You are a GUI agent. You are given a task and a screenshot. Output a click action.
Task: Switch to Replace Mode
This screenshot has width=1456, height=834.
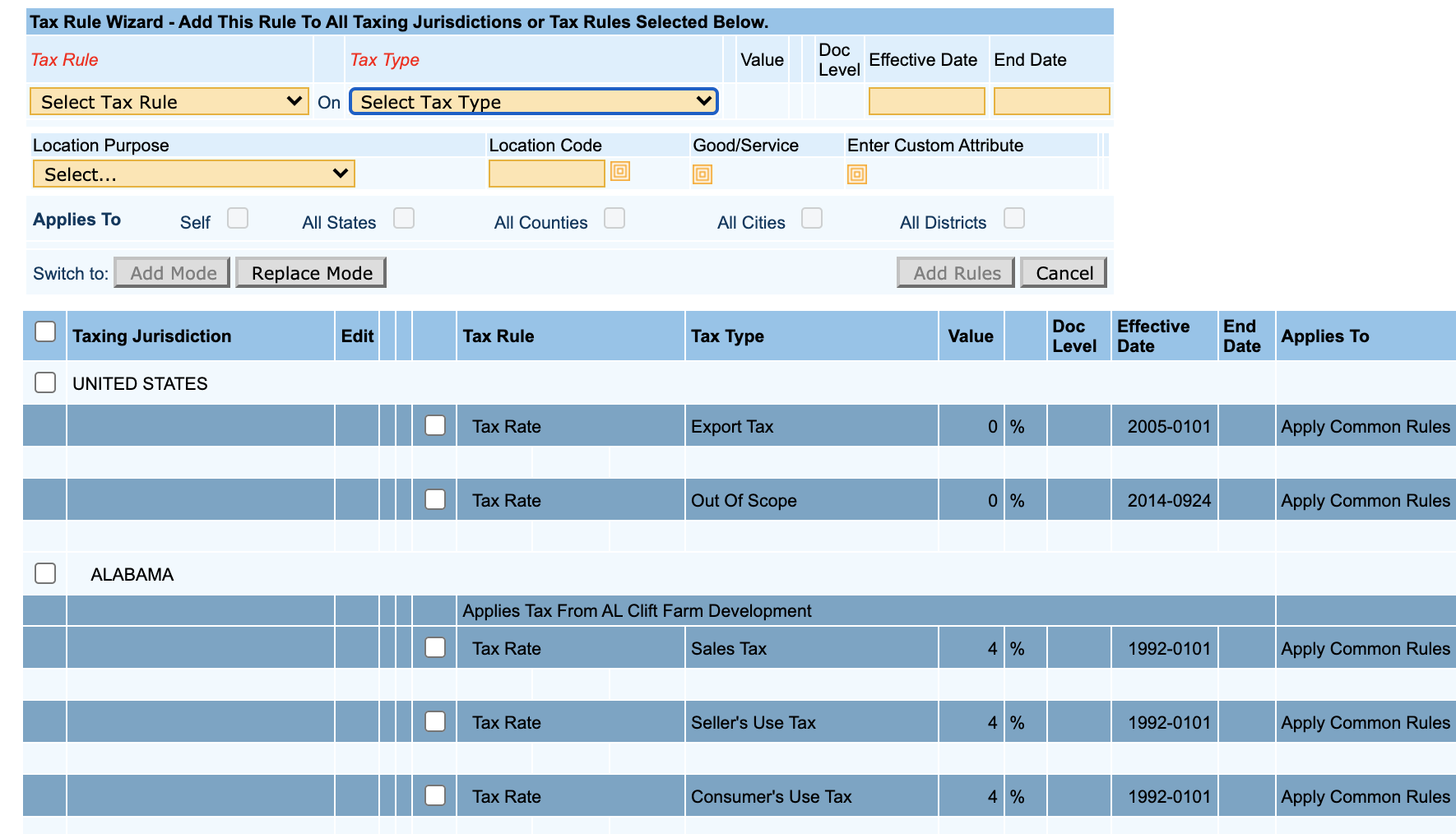click(311, 273)
